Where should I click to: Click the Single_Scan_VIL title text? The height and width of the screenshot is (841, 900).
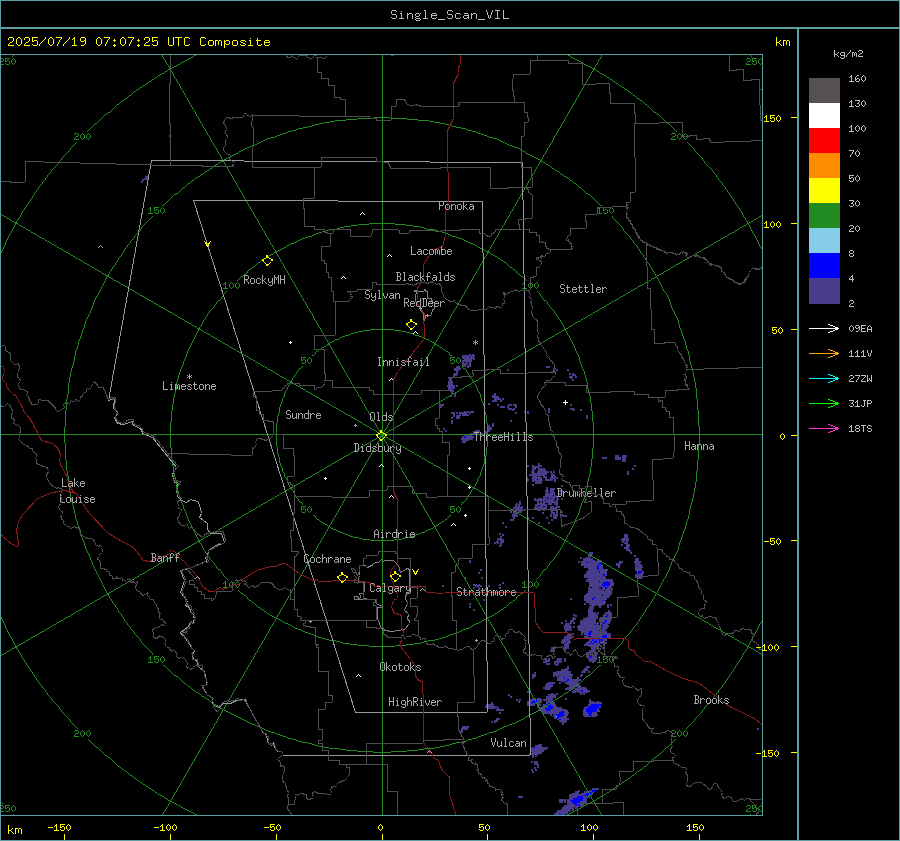coord(449,15)
